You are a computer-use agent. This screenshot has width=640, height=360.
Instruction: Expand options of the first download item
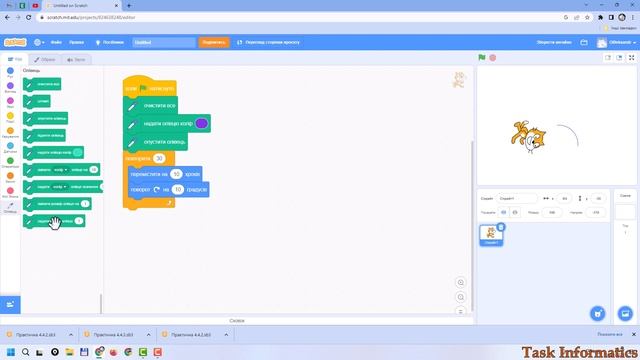click(71, 335)
